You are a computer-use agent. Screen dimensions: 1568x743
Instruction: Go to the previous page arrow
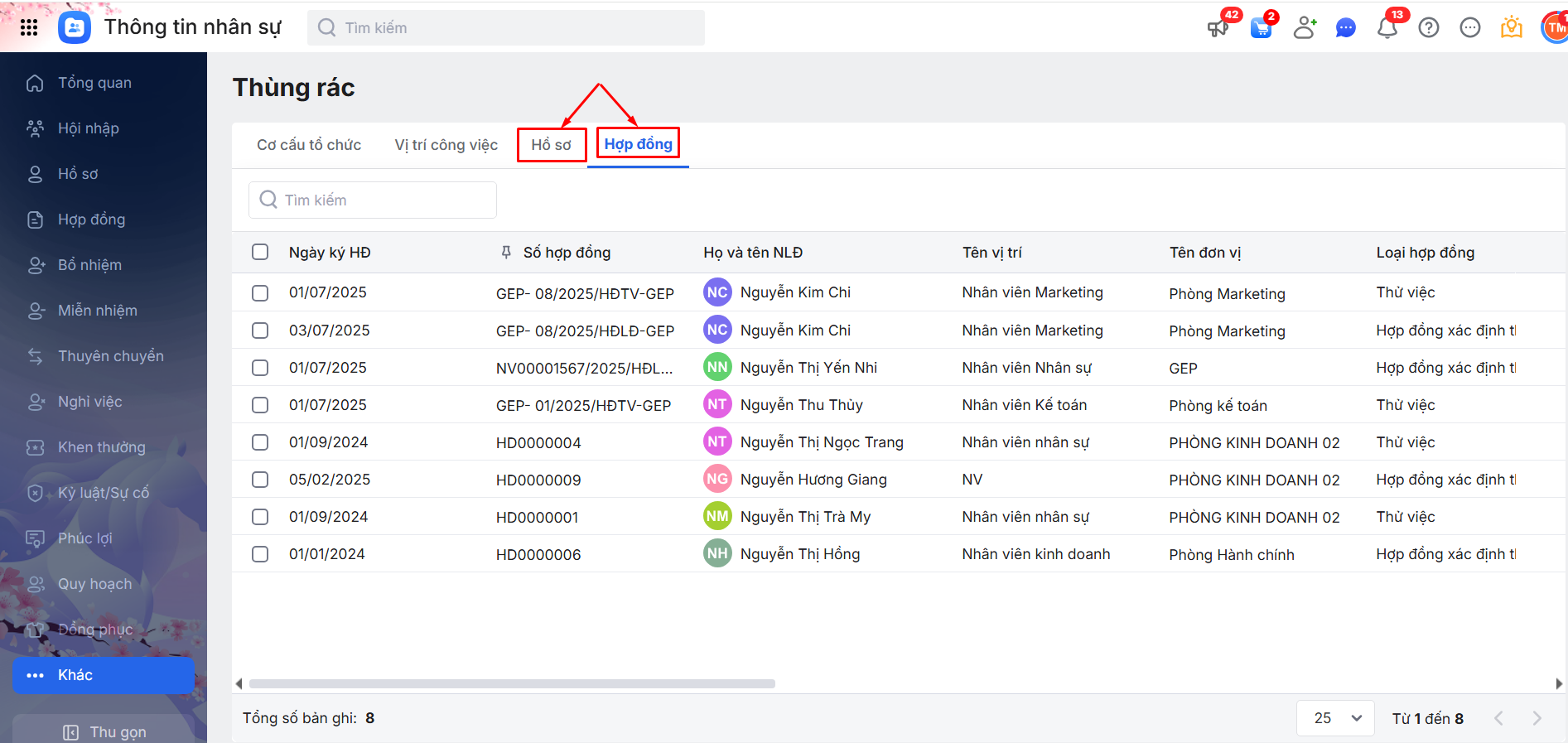[1498, 718]
